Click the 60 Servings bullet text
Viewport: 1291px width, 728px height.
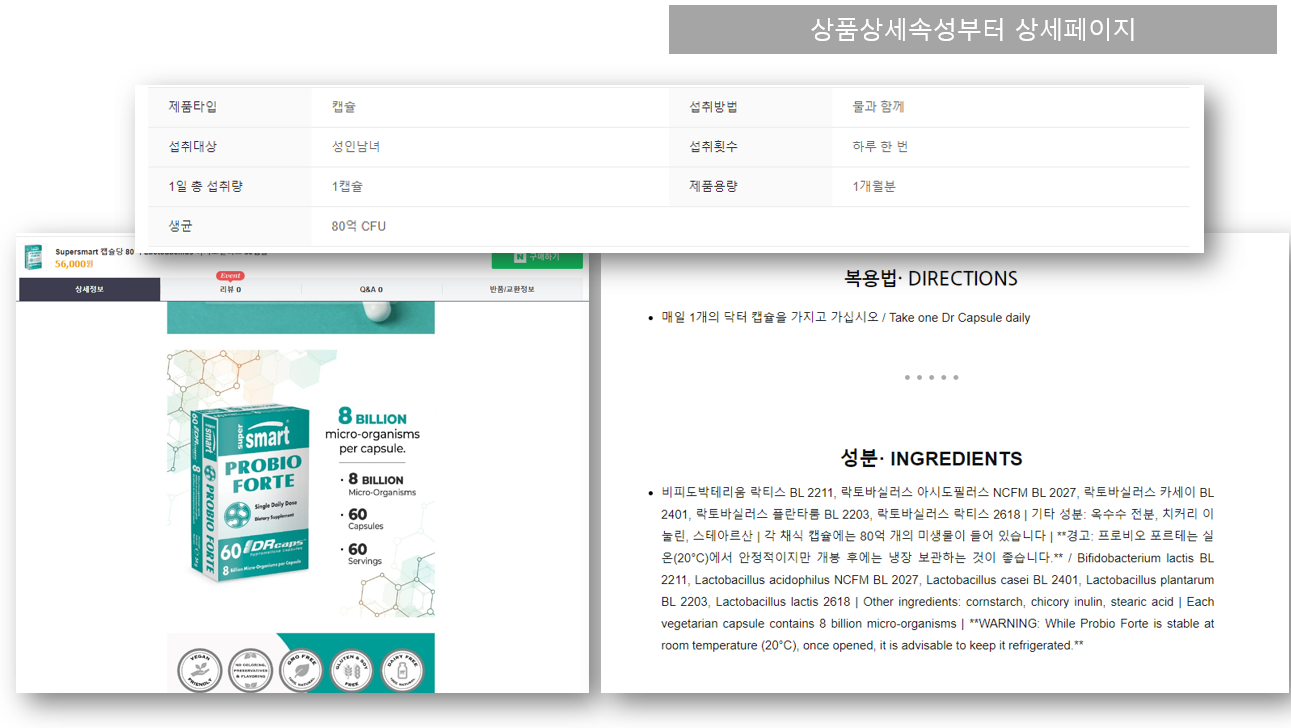(x=365, y=554)
